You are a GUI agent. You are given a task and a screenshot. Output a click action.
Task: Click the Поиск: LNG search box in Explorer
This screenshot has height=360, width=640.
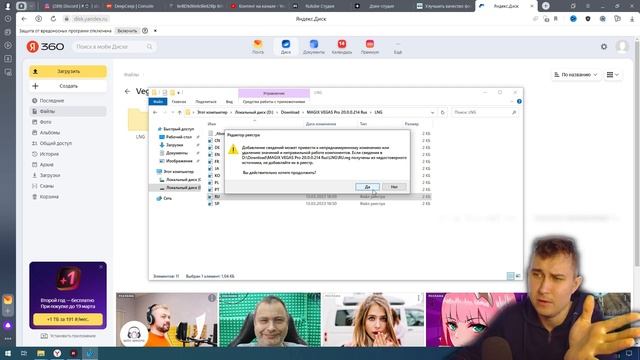tap(484, 112)
